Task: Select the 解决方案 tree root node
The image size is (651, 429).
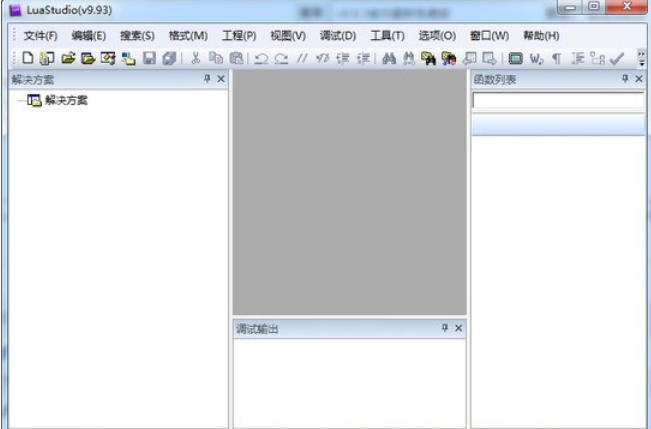Action: (66, 100)
